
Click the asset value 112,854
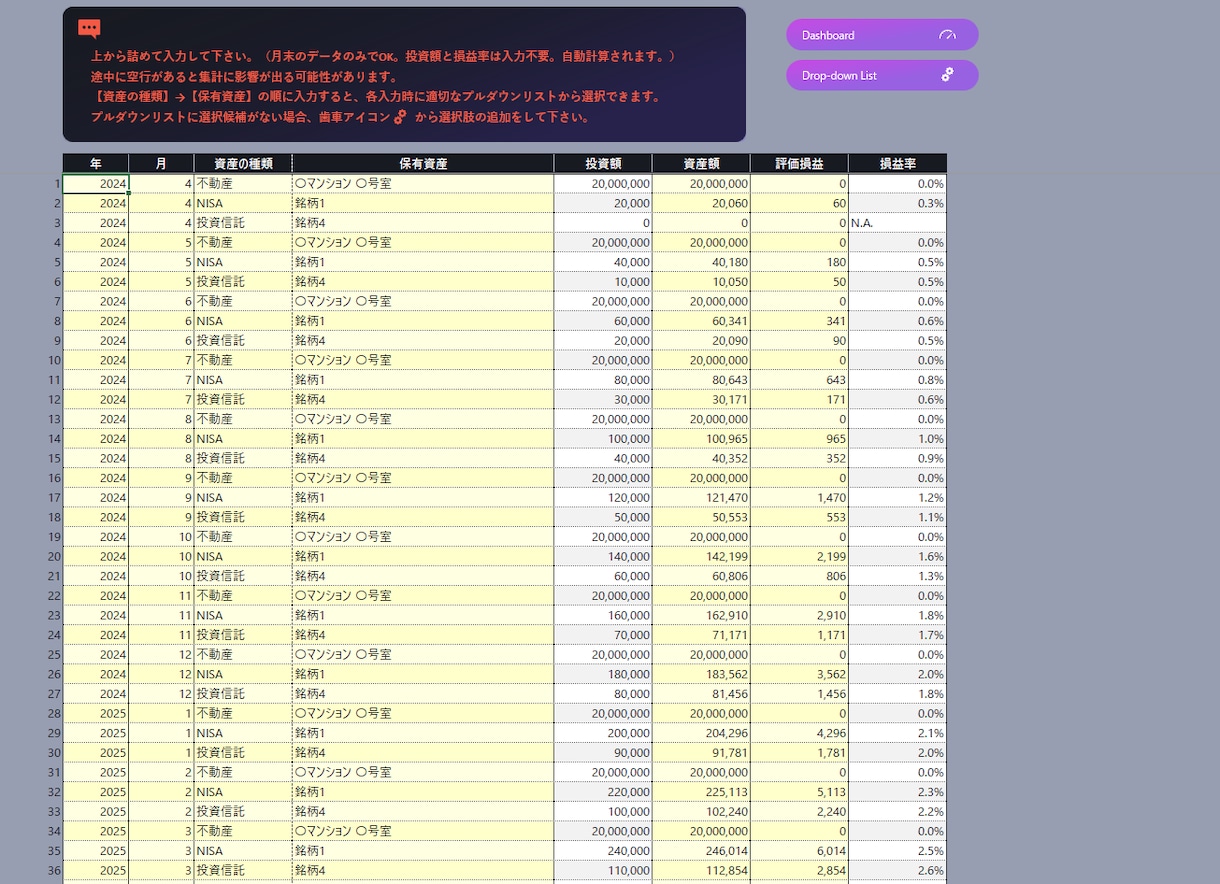[701, 870]
